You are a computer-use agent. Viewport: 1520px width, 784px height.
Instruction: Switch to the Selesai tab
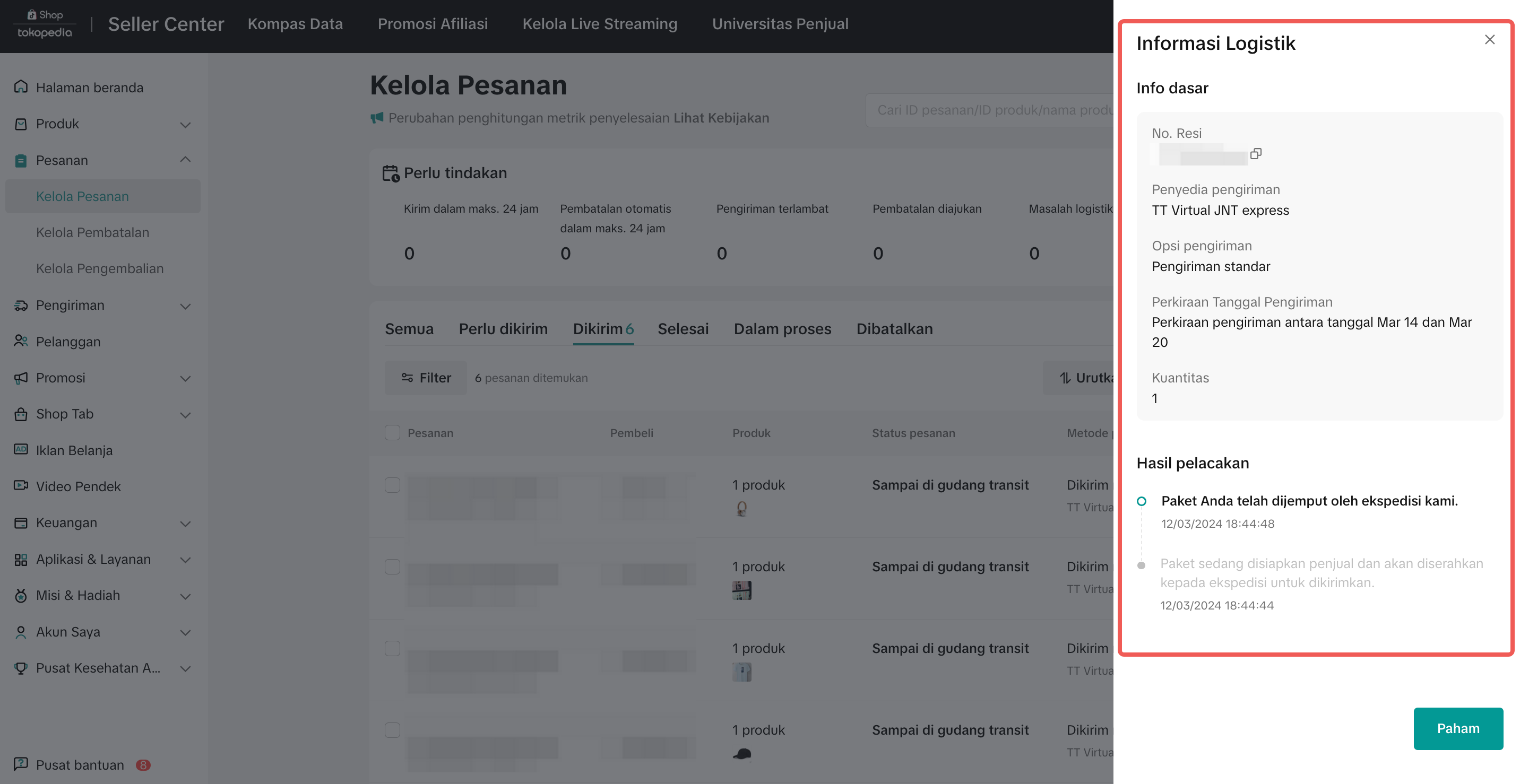coord(683,328)
